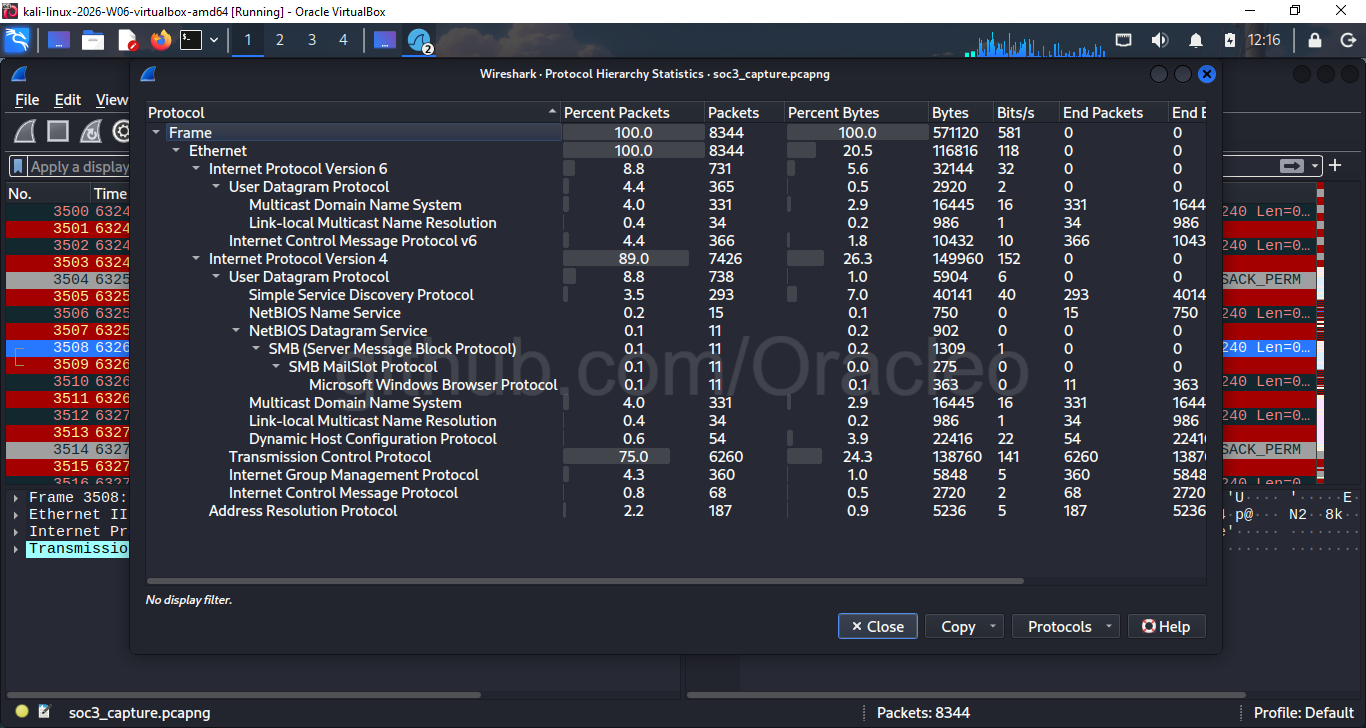
Task: Launch Firefox from the taskbar
Action: coord(159,40)
